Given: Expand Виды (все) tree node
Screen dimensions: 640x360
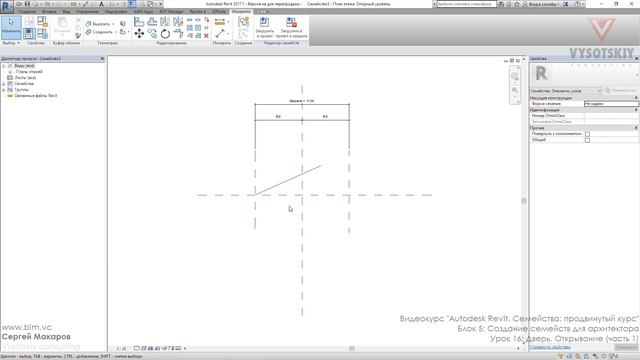Looking at the screenshot, I should click(4, 66).
